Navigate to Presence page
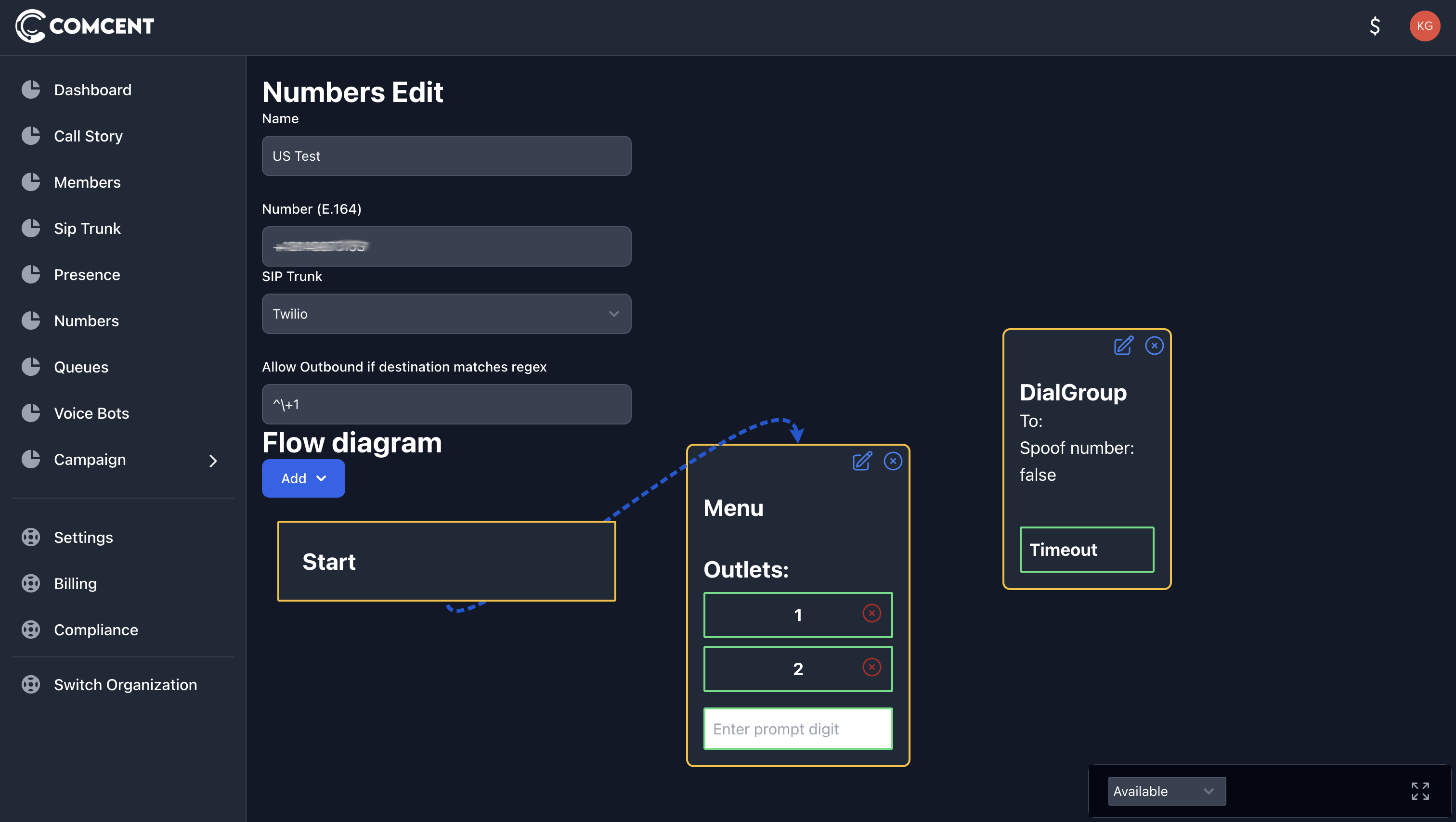The height and width of the screenshot is (822, 1456). tap(87, 275)
